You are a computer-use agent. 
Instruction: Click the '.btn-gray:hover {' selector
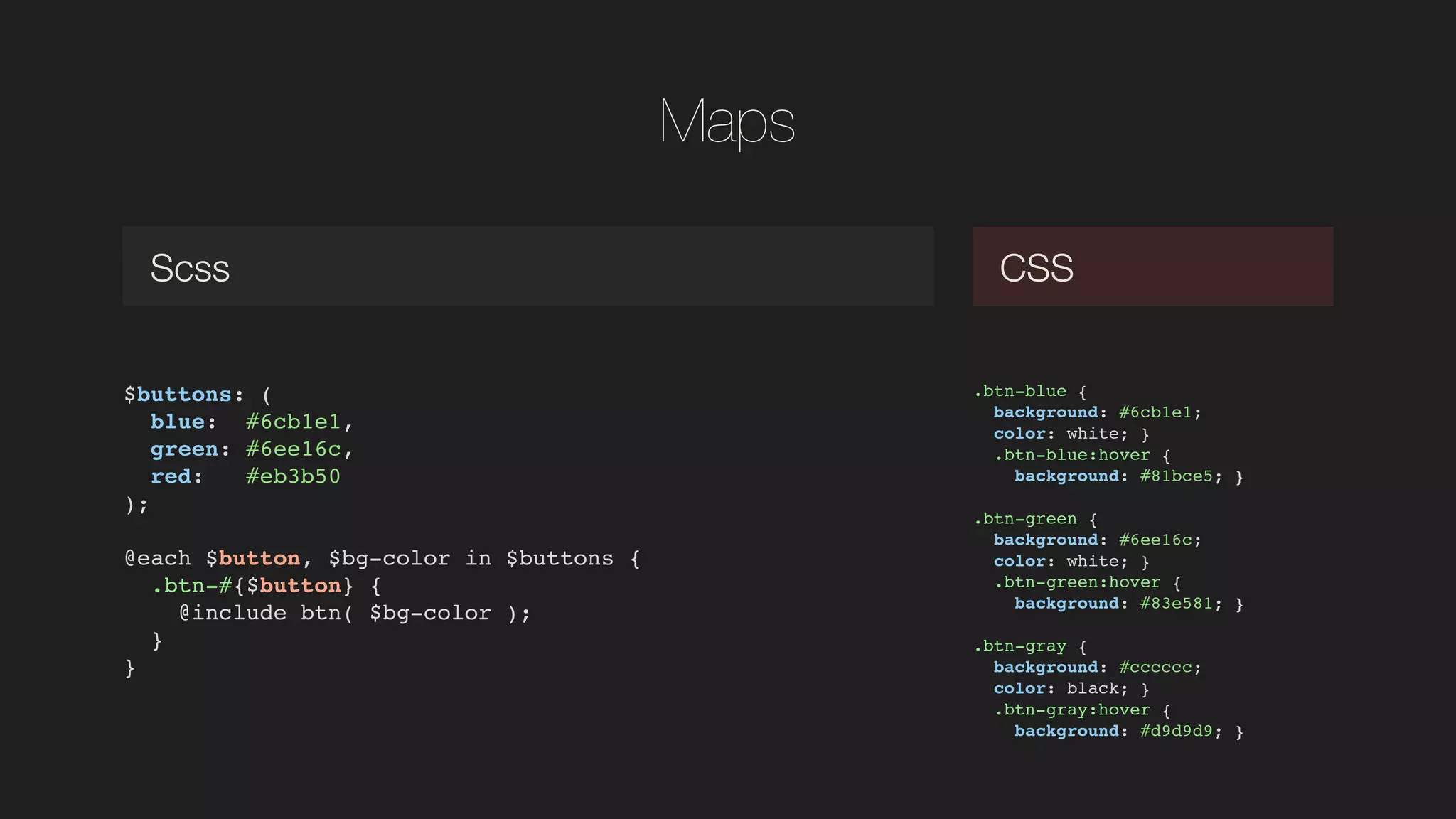click(x=1082, y=710)
